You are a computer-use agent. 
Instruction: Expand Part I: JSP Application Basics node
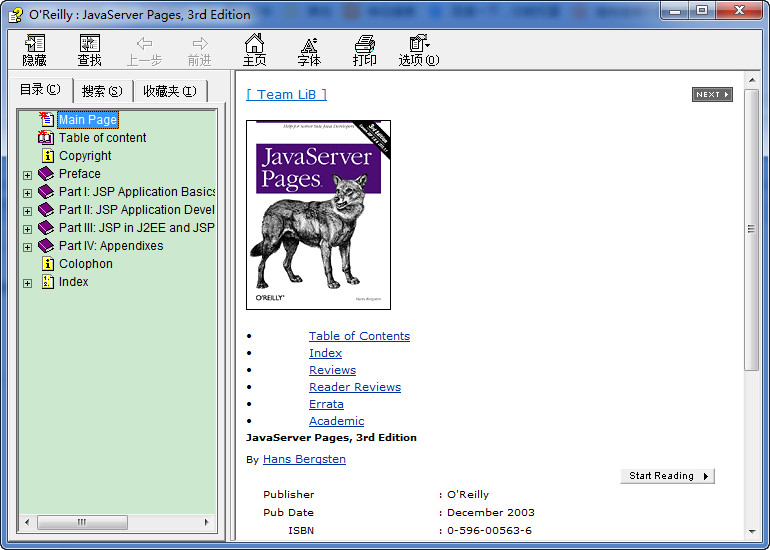pyautogui.click(x=28, y=193)
